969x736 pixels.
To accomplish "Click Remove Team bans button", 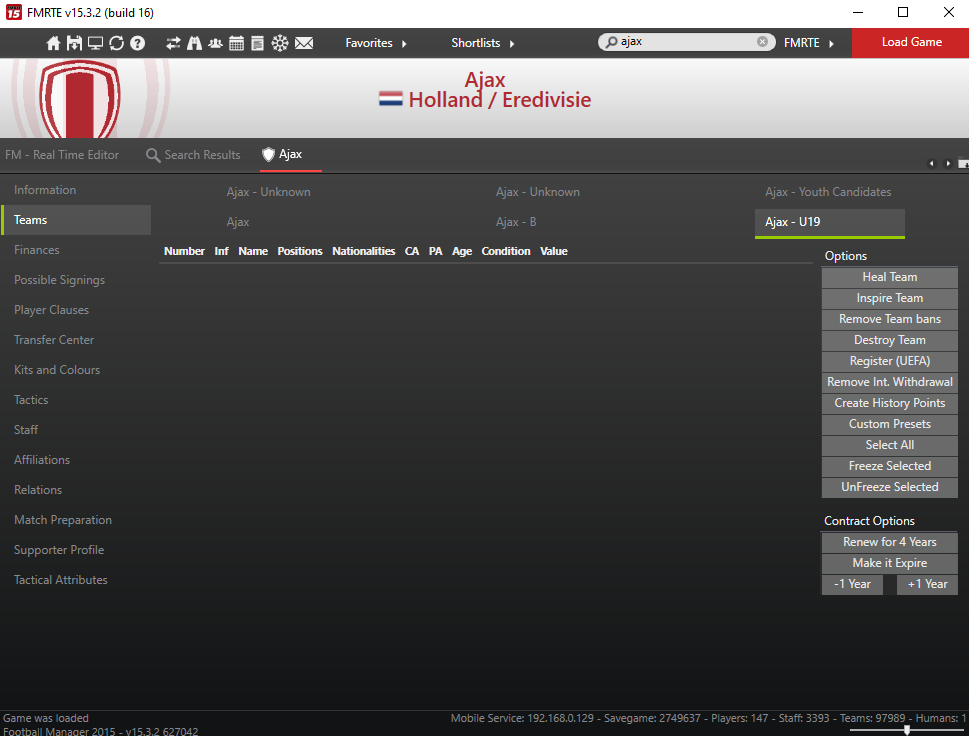I will [889, 319].
